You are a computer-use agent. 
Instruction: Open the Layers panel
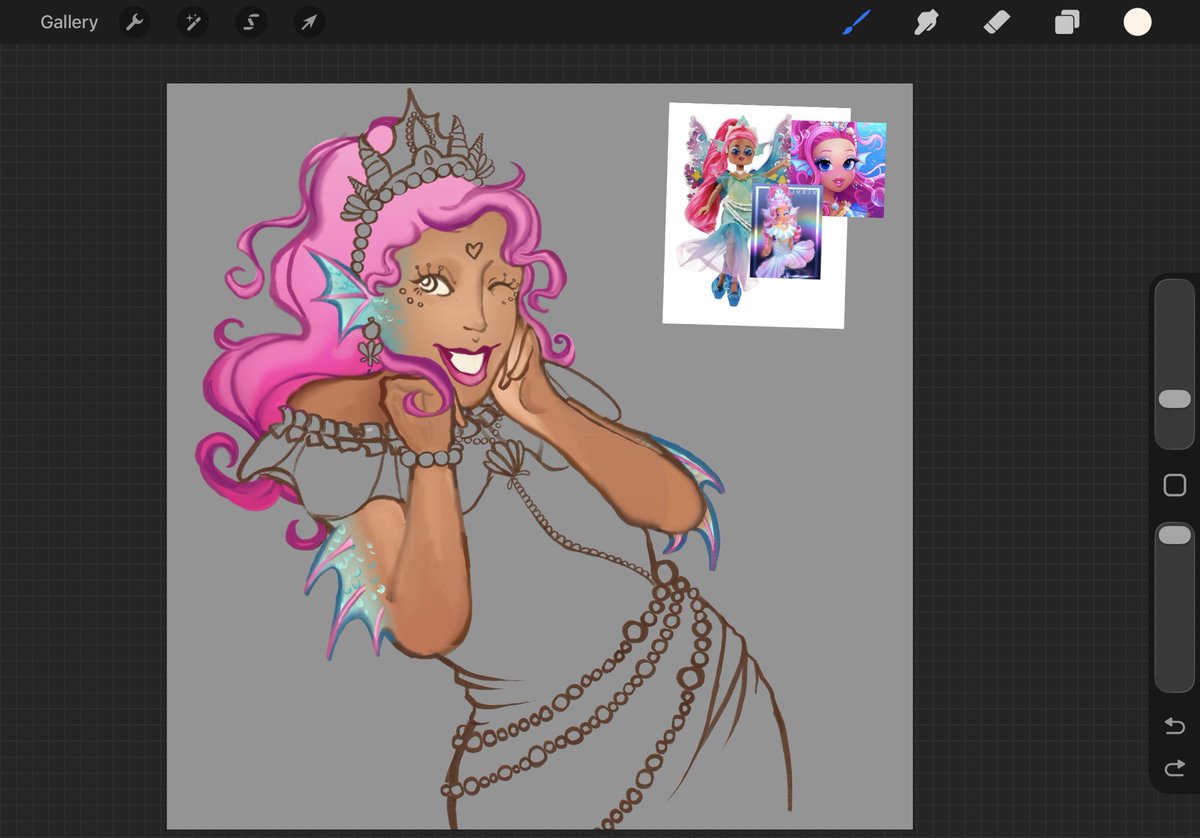(x=1067, y=22)
